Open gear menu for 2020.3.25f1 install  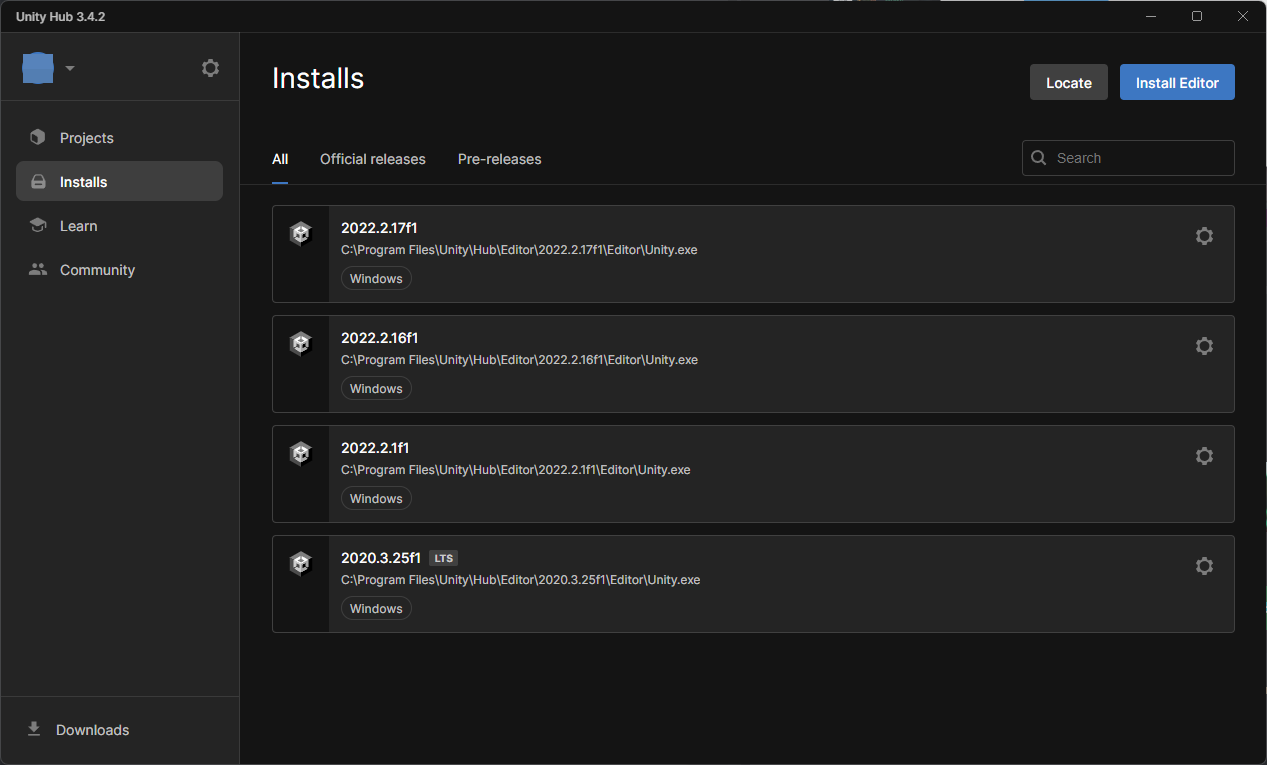tap(1204, 566)
